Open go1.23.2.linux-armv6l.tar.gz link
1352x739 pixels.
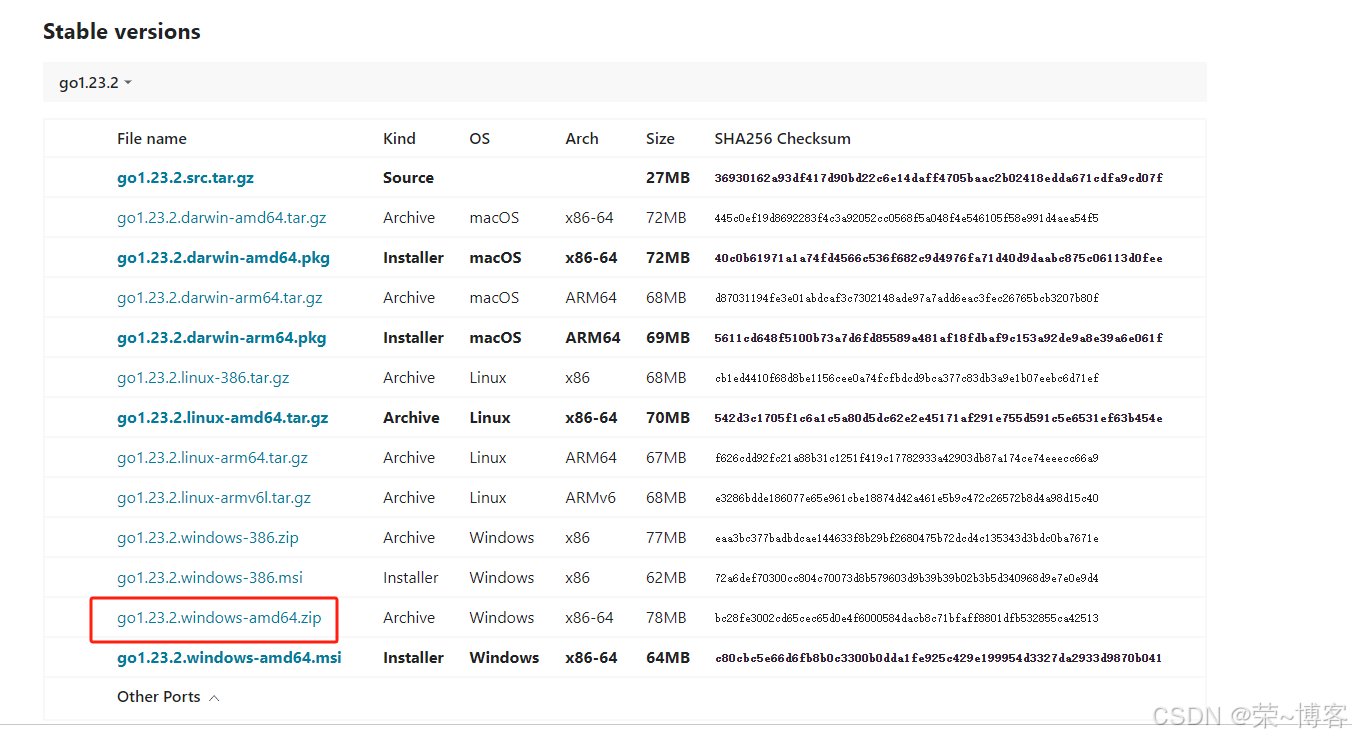(214, 498)
